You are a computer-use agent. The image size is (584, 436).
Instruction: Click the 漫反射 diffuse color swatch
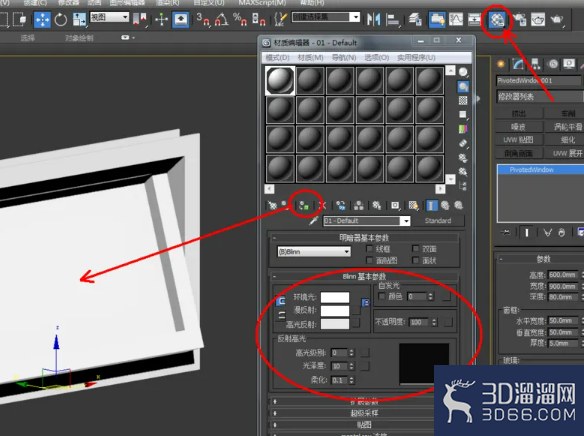tap(335, 311)
